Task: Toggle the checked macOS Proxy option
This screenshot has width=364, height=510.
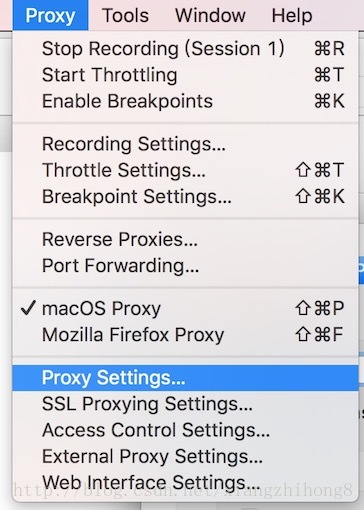Action: point(185,308)
